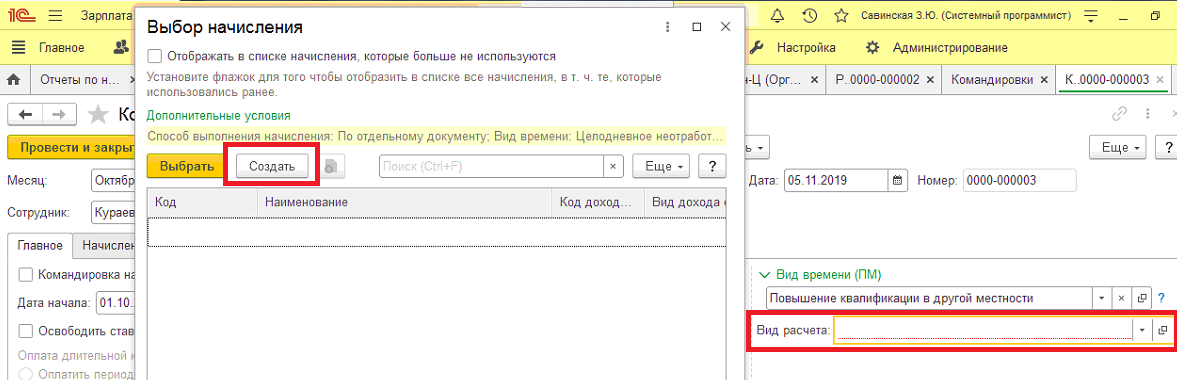Open dialog options three-dot menu

point(667,27)
